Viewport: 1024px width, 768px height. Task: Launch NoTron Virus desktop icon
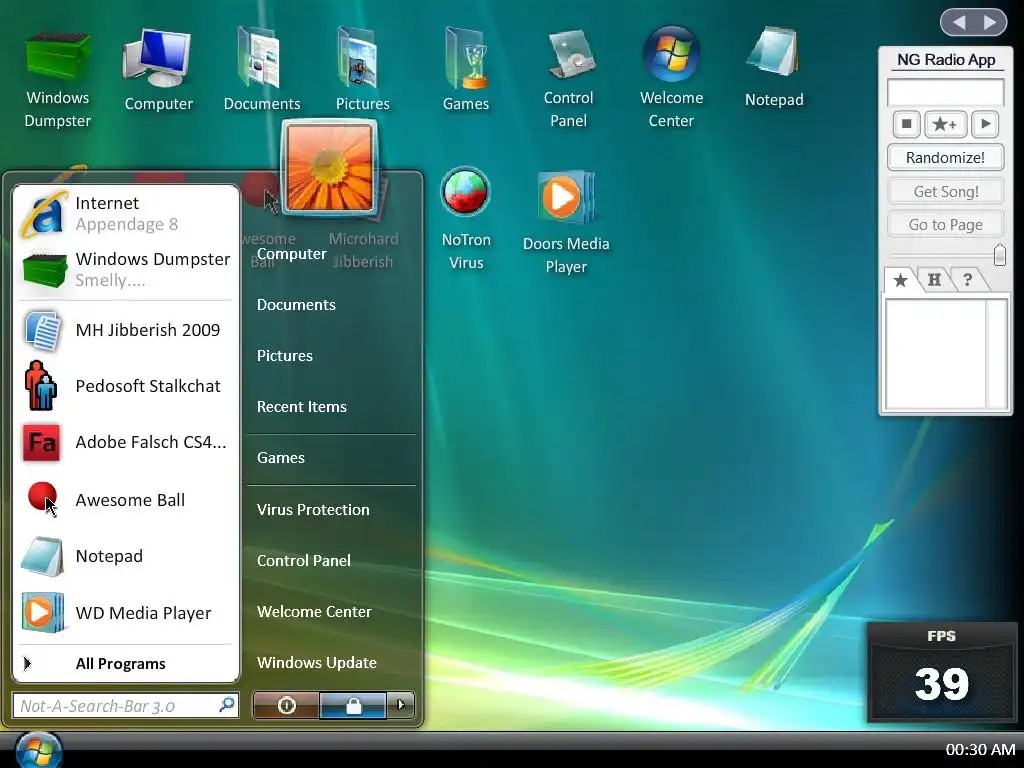point(466,219)
